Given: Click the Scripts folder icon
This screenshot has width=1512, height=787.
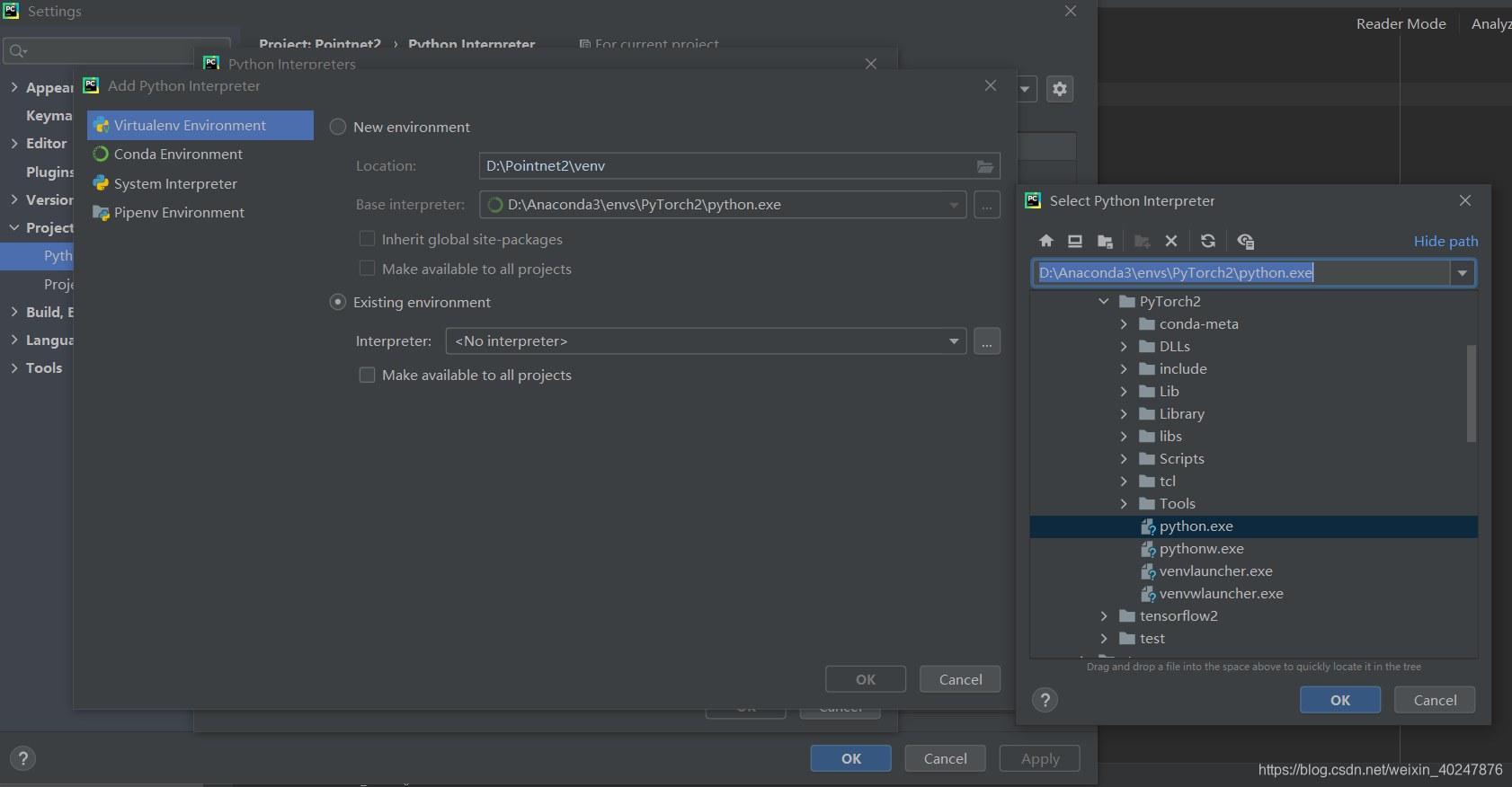Looking at the screenshot, I should point(1147,459).
